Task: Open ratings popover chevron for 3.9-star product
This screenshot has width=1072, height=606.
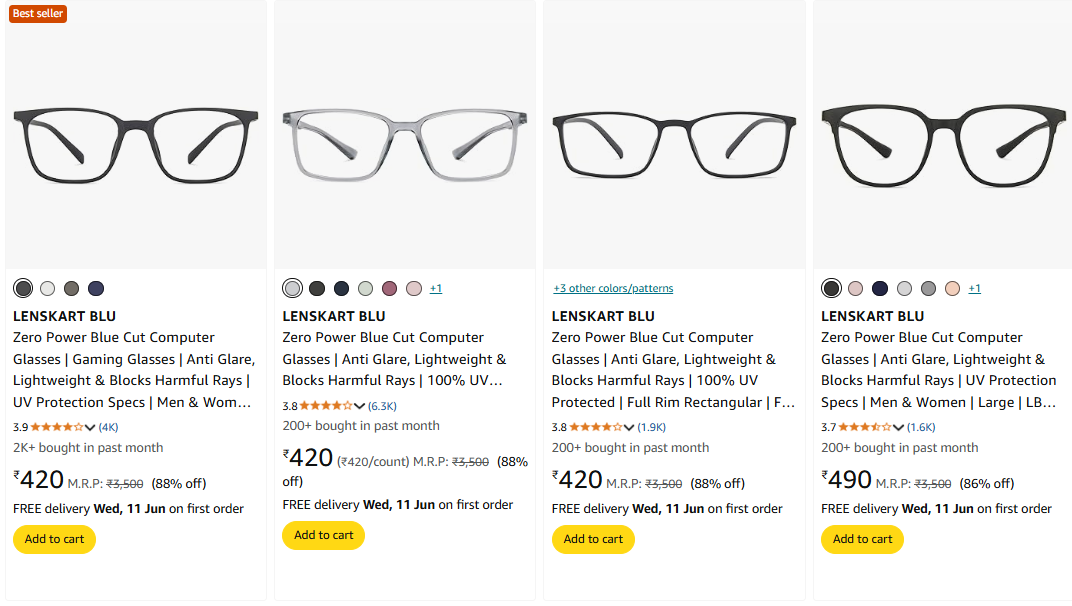Action: coord(90,427)
